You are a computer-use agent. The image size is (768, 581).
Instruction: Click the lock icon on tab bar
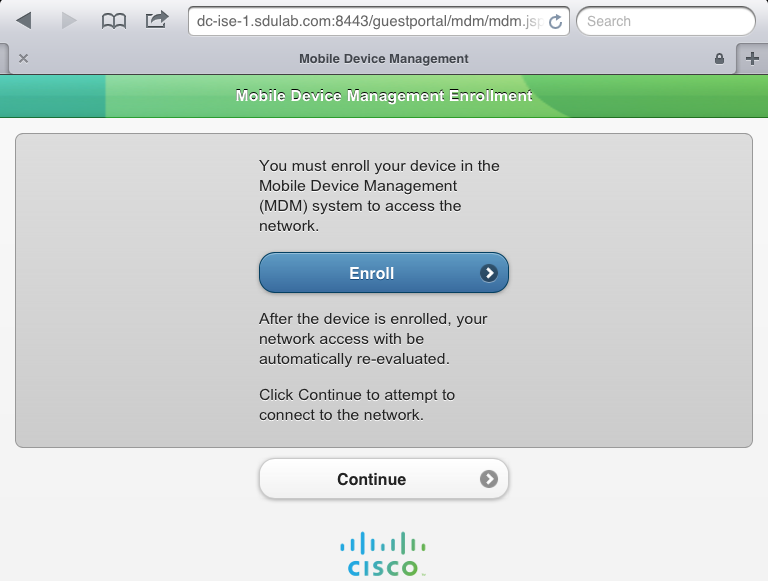point(719,59)
